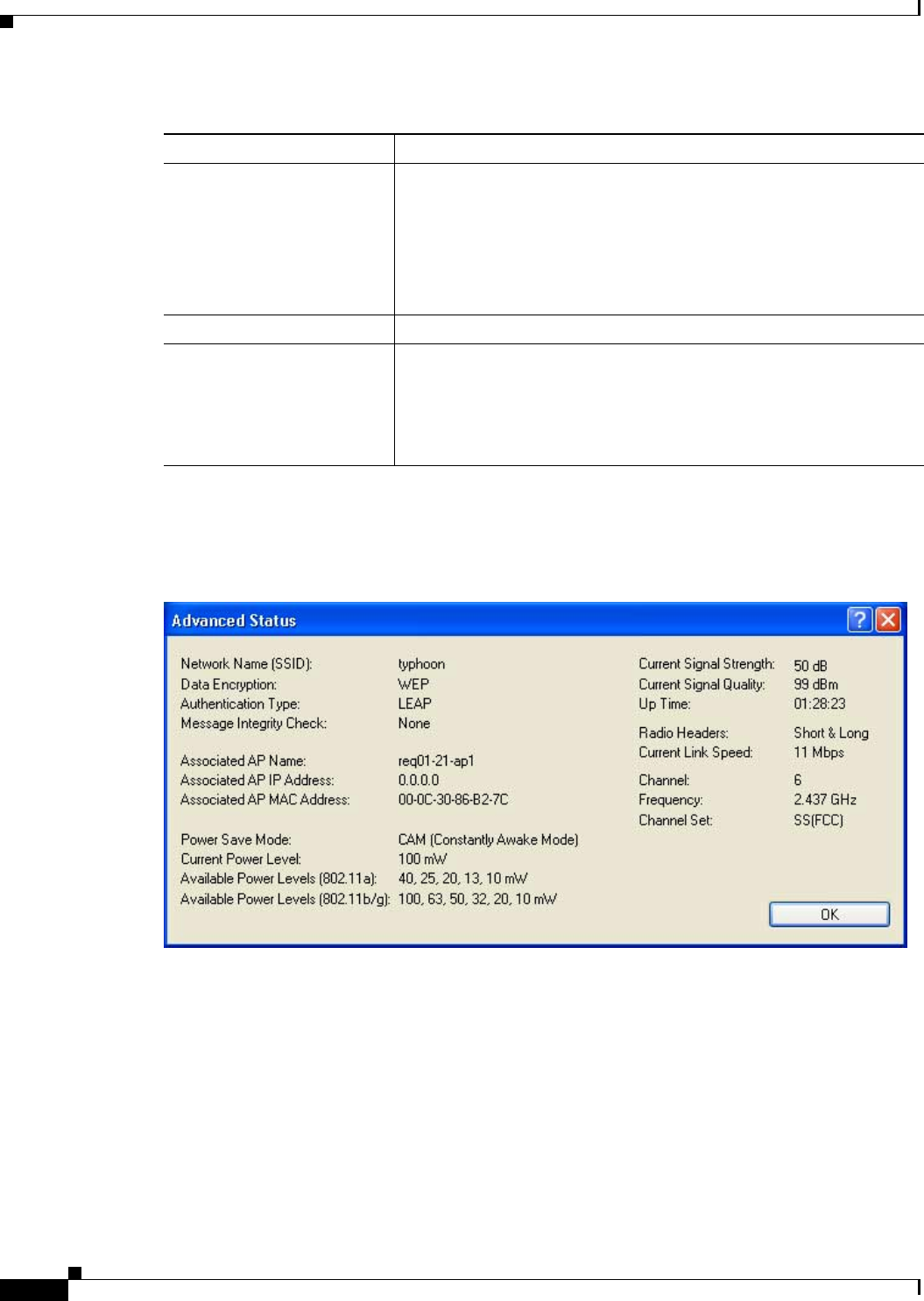924x1301 pixels.
Task: Click the Authentication Type label
Action: 240,704
